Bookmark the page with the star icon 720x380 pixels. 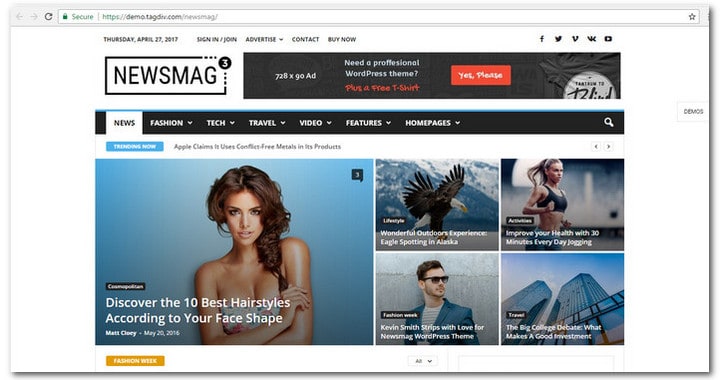(692, 17)
